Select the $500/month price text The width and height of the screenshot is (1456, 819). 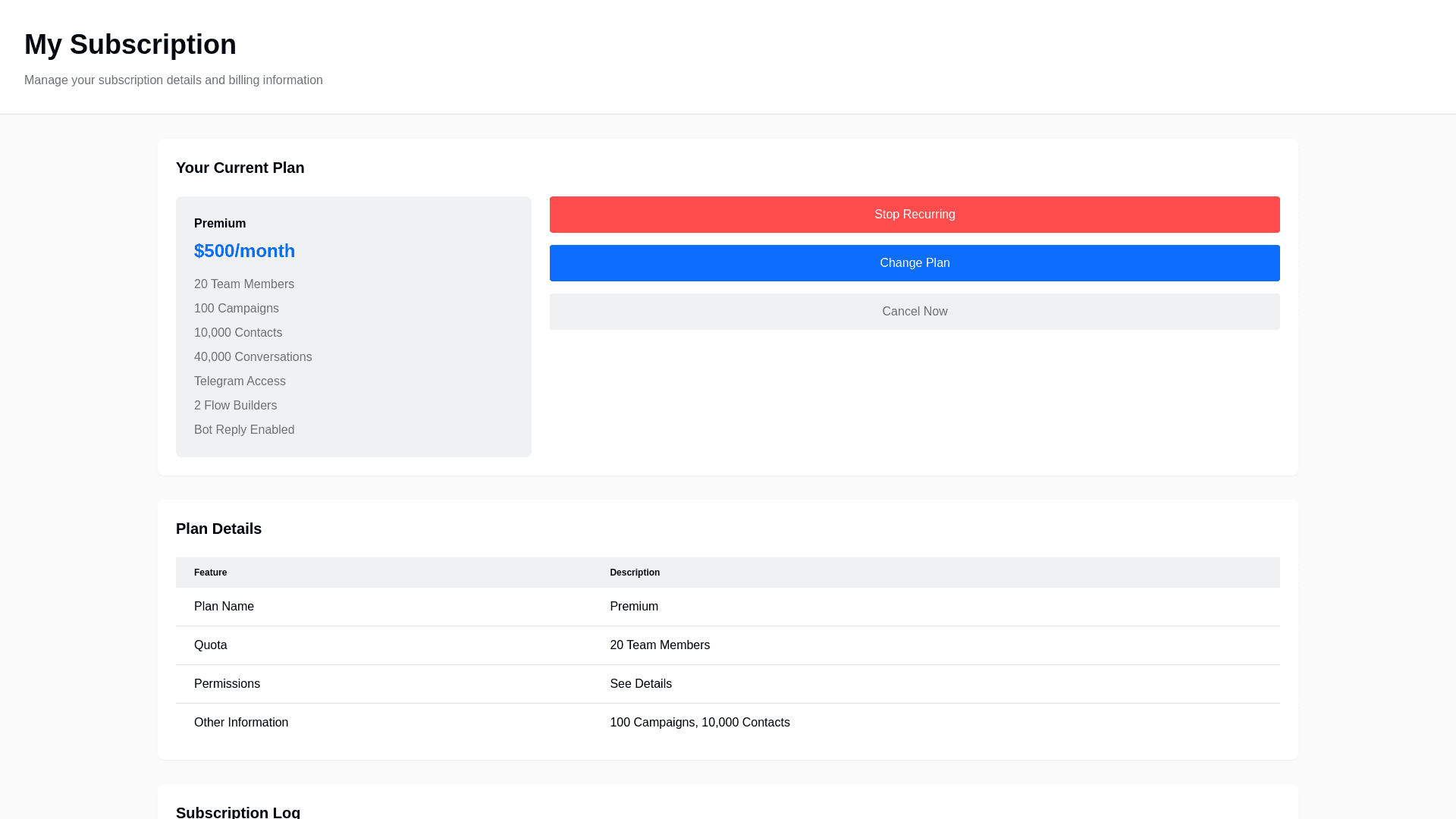(244, 251)
